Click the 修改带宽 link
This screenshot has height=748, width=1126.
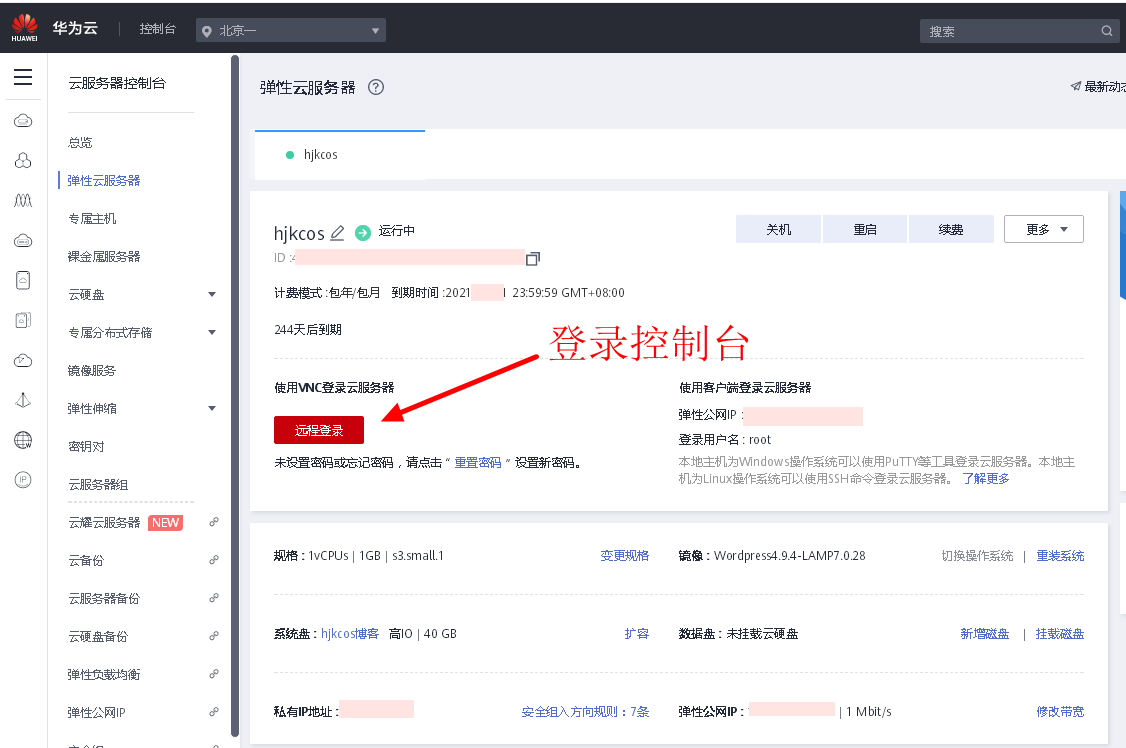[1060, 711]
